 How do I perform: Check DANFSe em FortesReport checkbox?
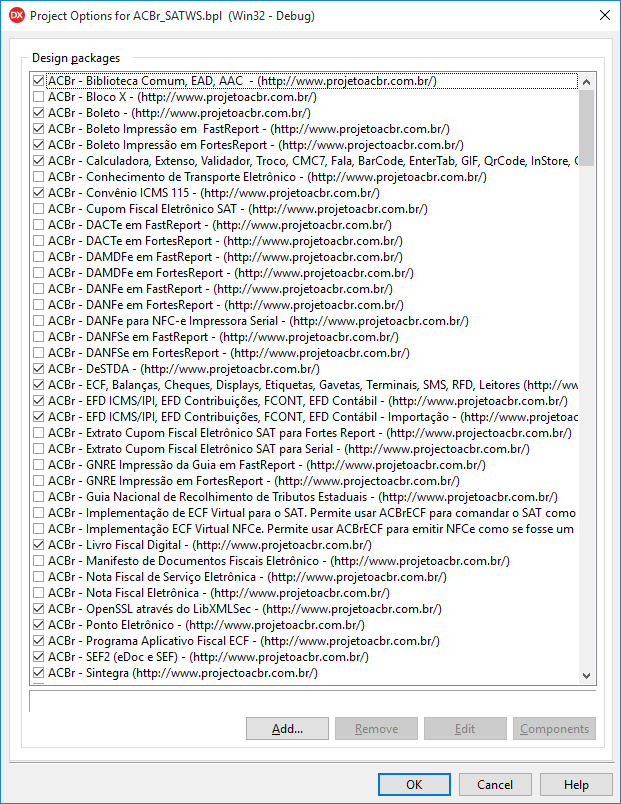tap(38, 353)
